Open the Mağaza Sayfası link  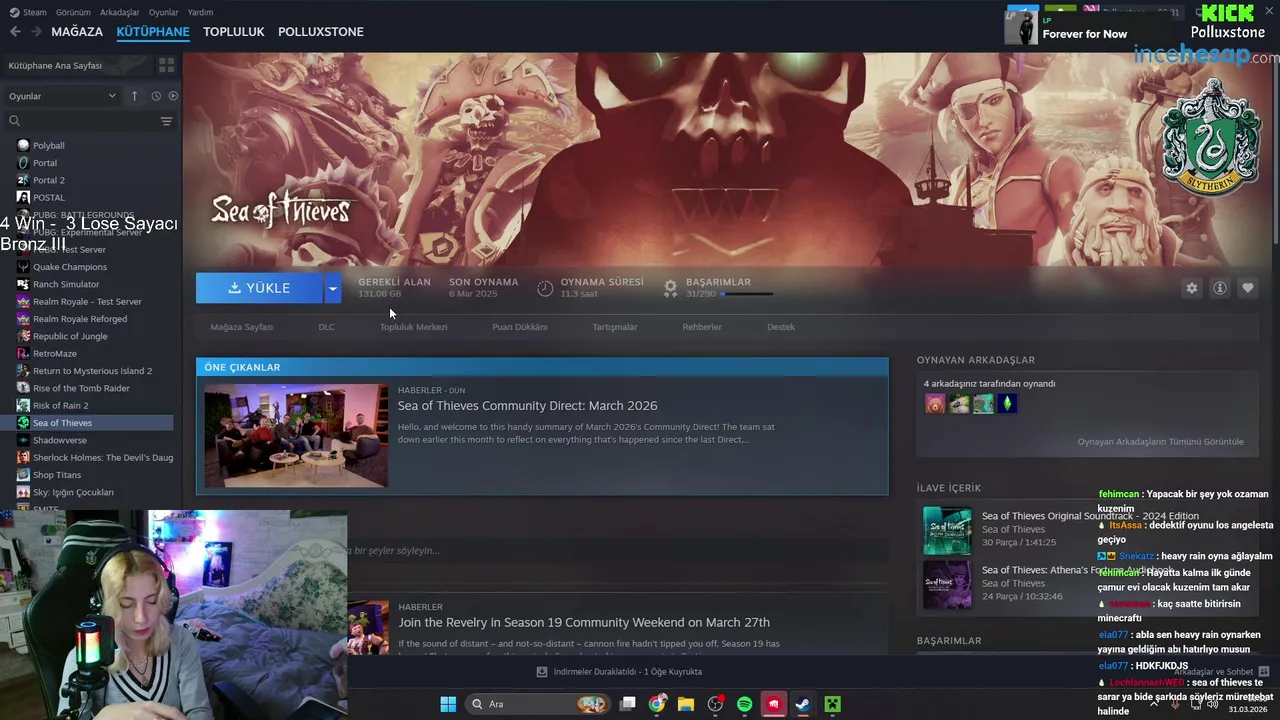(x=242, y=327)
